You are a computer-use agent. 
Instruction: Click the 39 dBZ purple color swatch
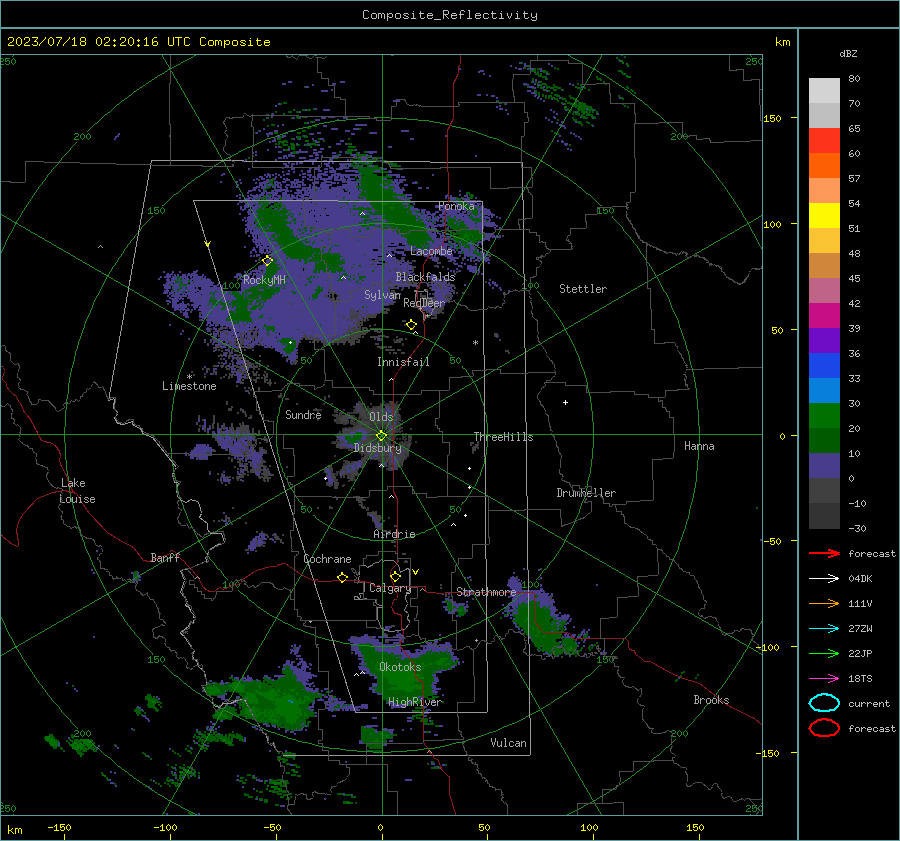824,340
